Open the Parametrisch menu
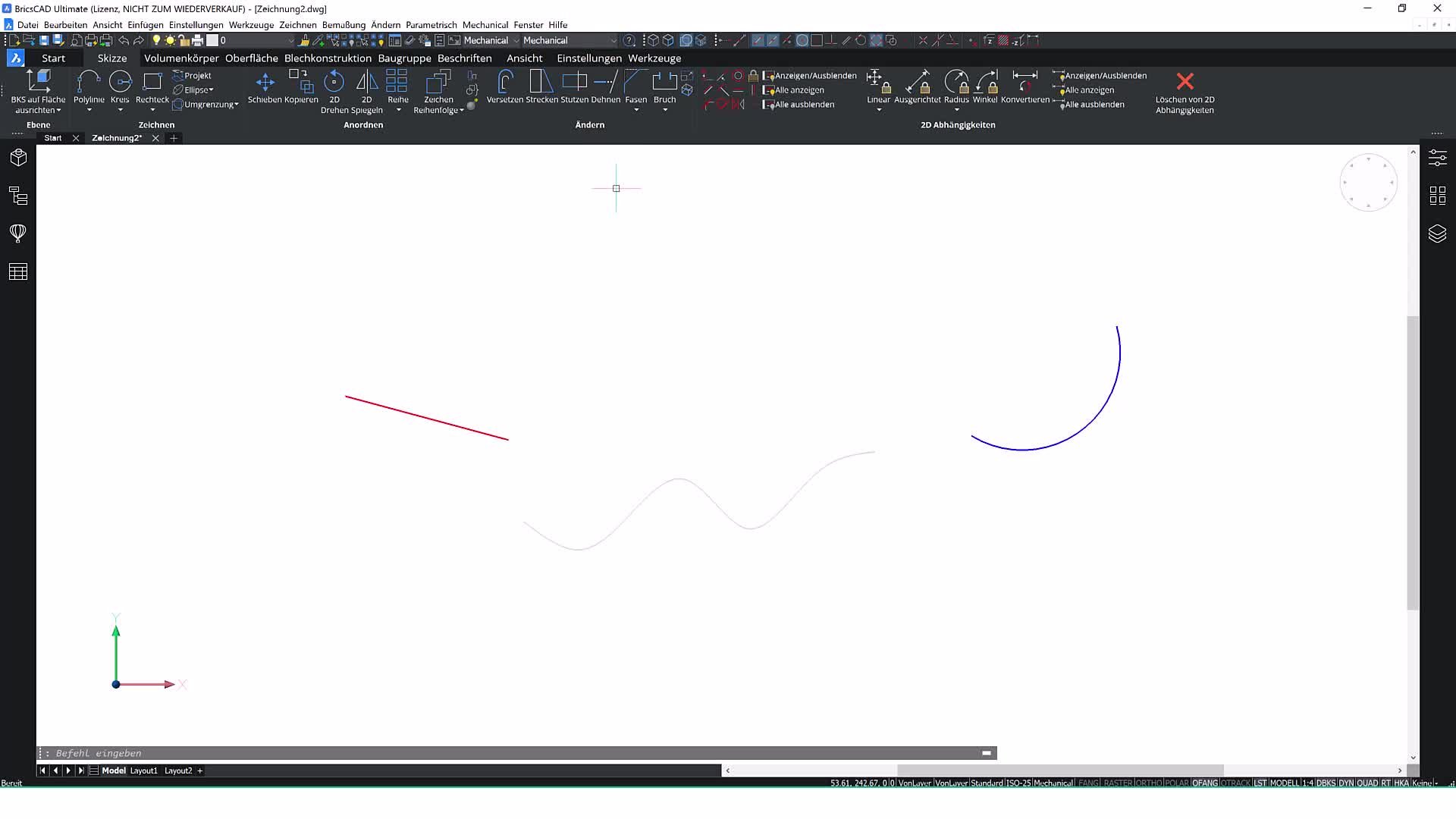The image size is (1456, 819). (x=431, y=25)
